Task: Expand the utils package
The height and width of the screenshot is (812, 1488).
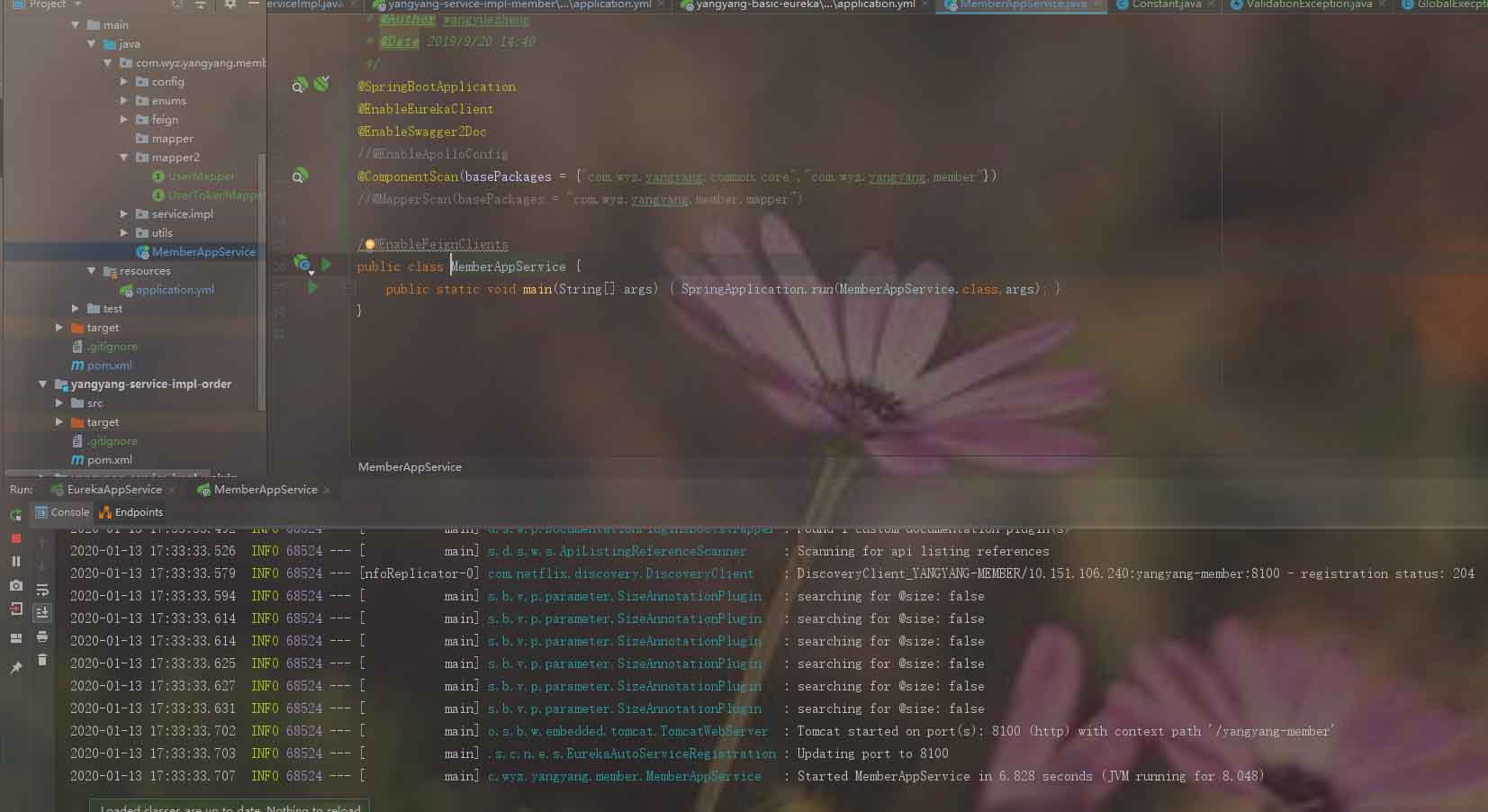Action: click(x=124, y=233)
